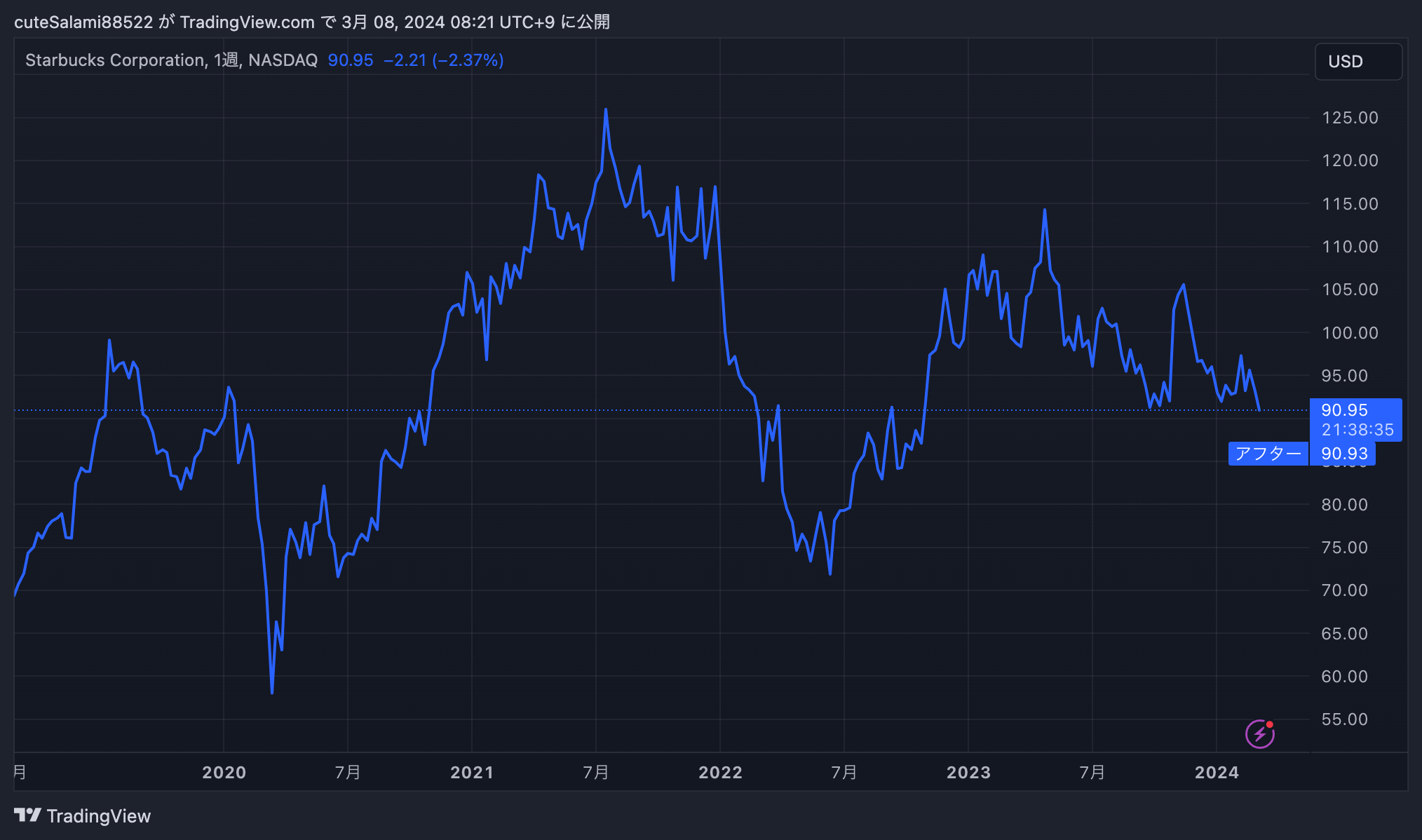Click the TradingView logo mark at bottom left
Image resolution: width=1422 pixels, height=840 pixels.
point(27,815)
